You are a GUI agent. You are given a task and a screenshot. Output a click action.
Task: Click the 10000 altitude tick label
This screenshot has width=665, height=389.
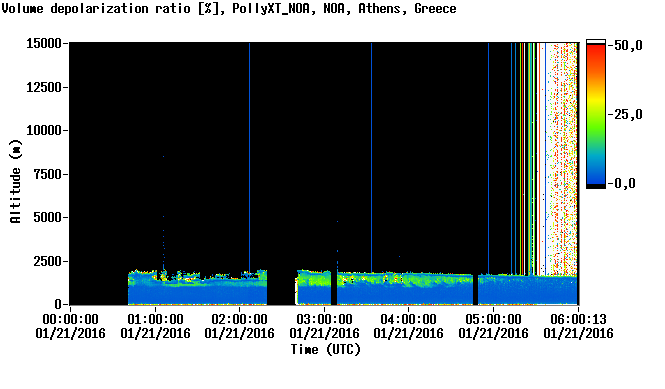pos(44,130)
